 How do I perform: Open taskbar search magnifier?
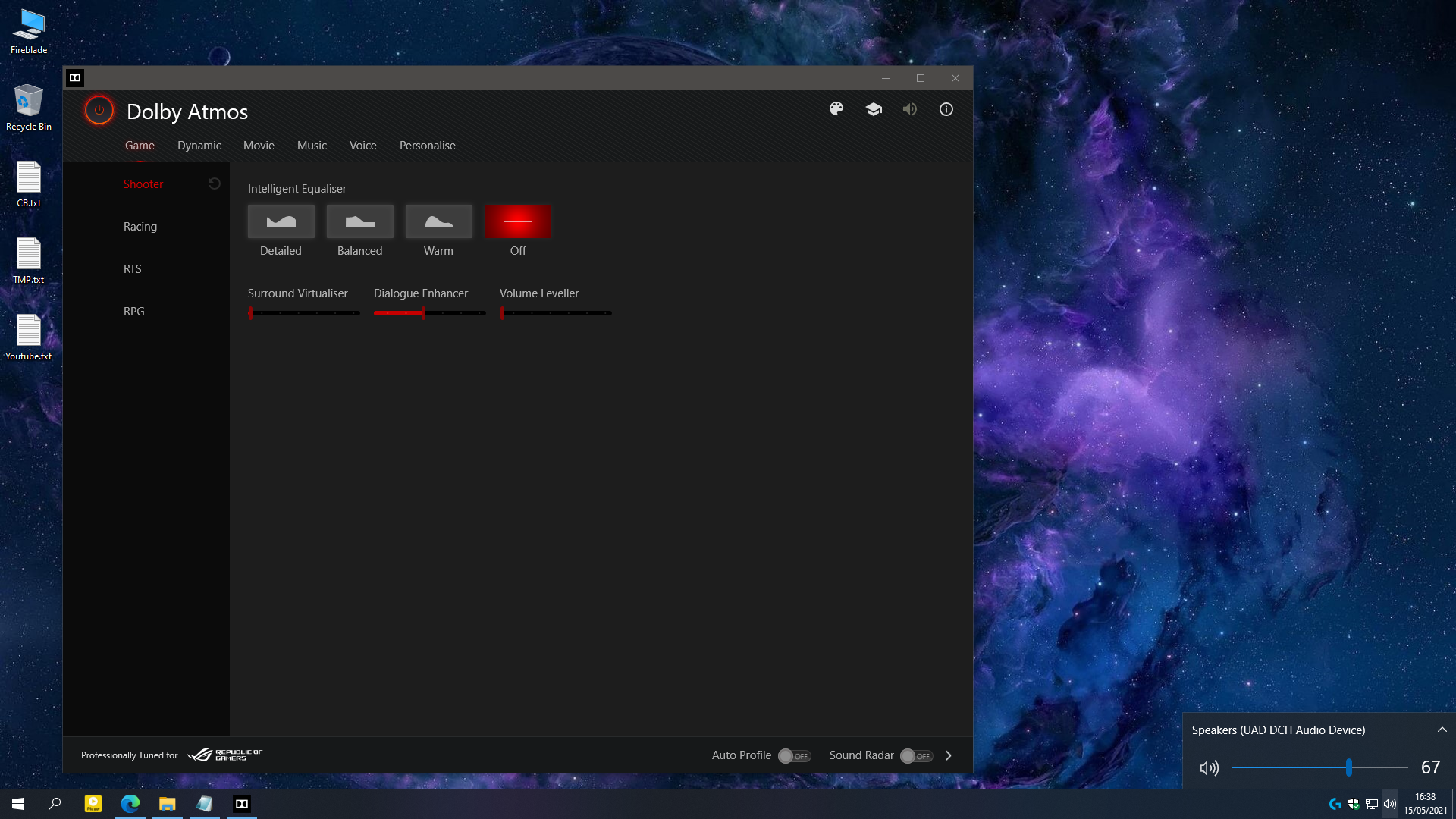[55, 804]
